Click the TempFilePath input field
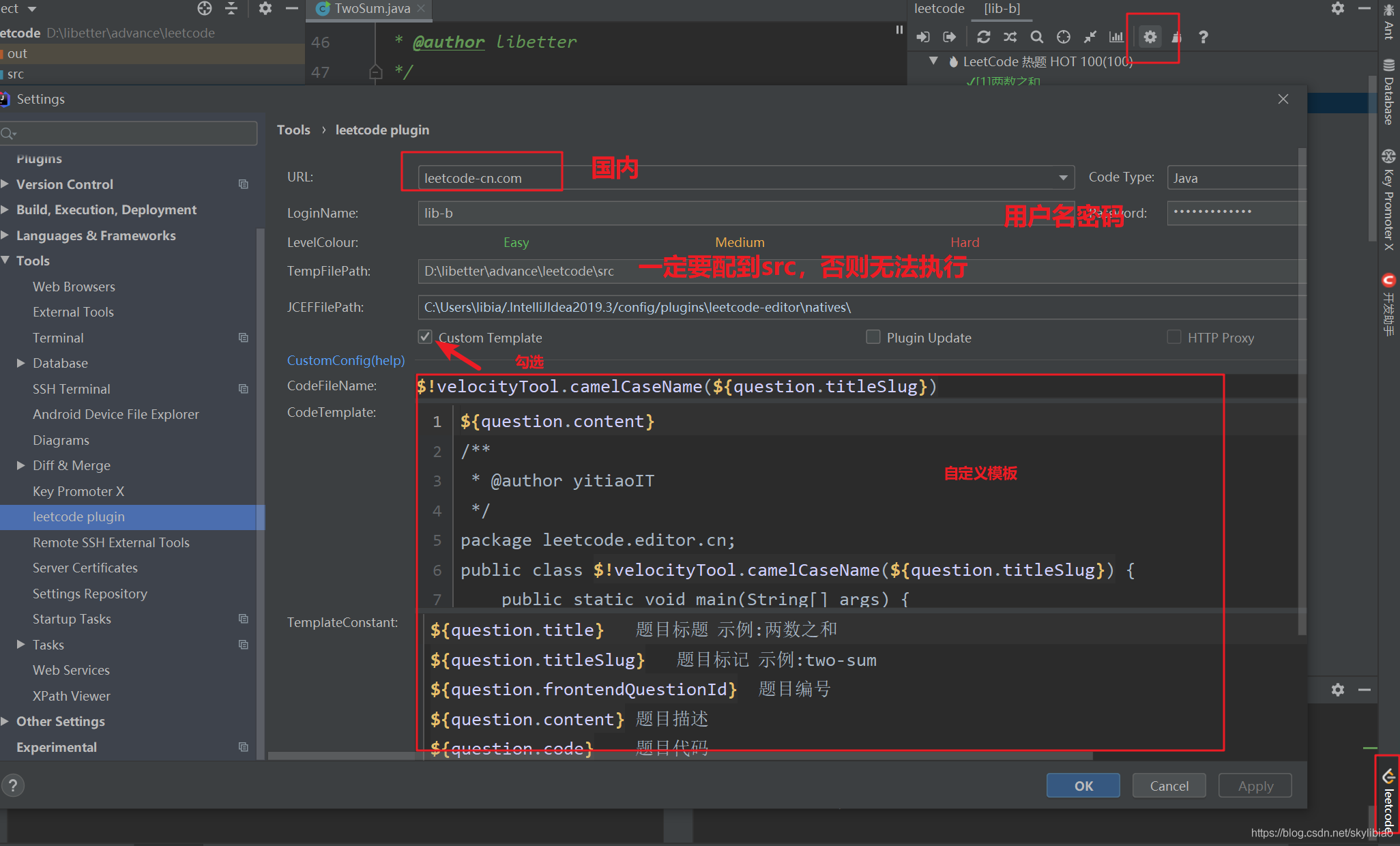1400x846 pixels. [861, 271]
